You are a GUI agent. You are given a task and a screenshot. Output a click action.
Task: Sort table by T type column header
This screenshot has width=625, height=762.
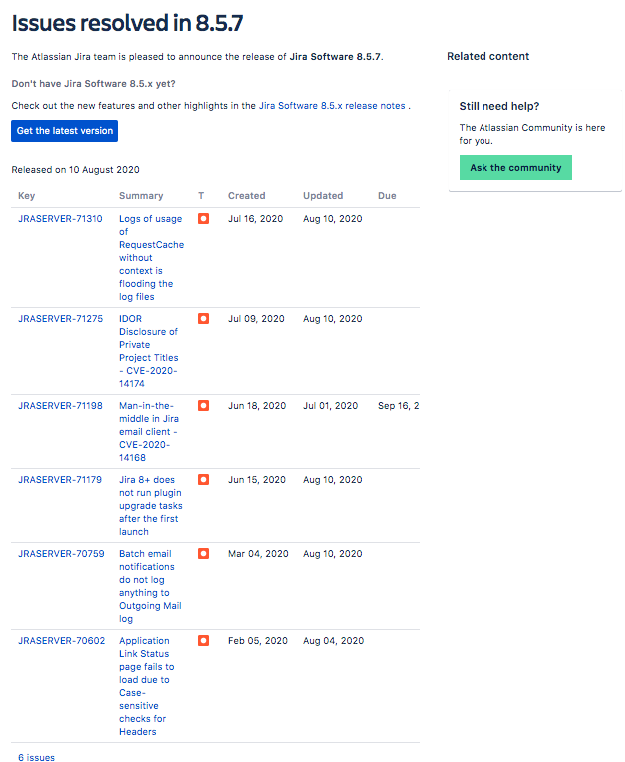point(201,195)
